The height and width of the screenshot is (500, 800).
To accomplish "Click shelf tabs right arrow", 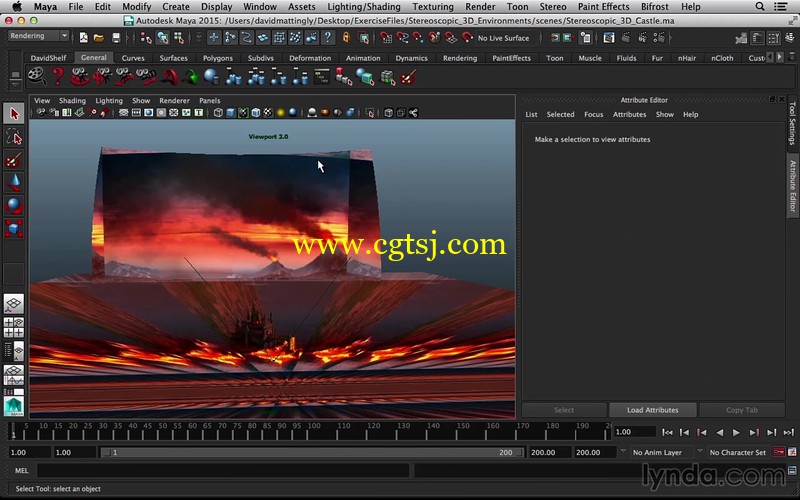I will point(779,58).
